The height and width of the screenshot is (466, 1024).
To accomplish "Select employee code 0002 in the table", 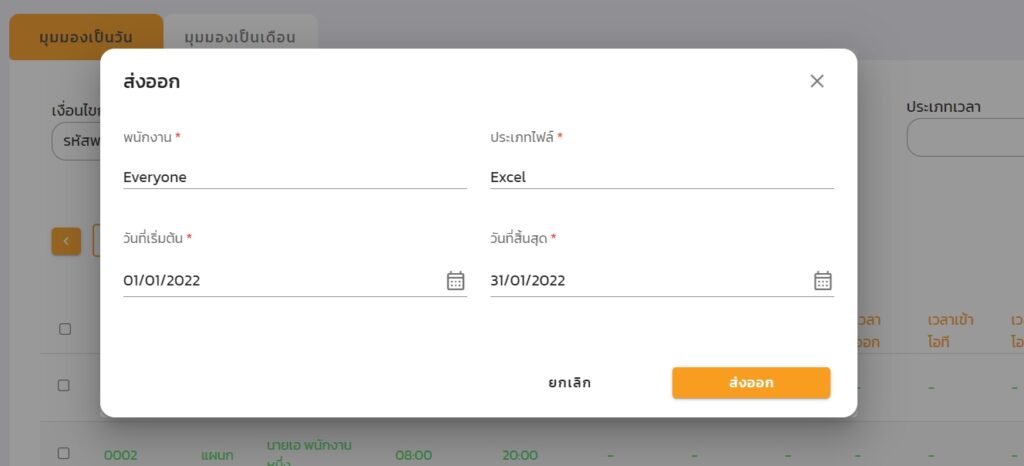I will point(121,455).
